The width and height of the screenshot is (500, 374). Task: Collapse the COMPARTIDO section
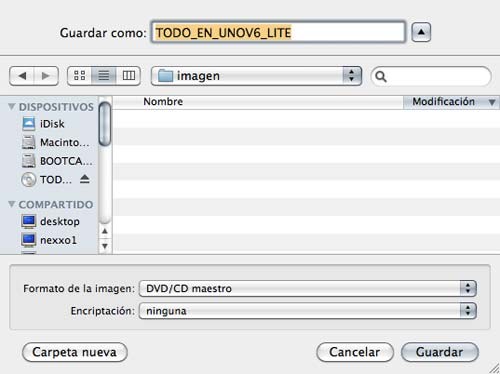coord(12,204)
